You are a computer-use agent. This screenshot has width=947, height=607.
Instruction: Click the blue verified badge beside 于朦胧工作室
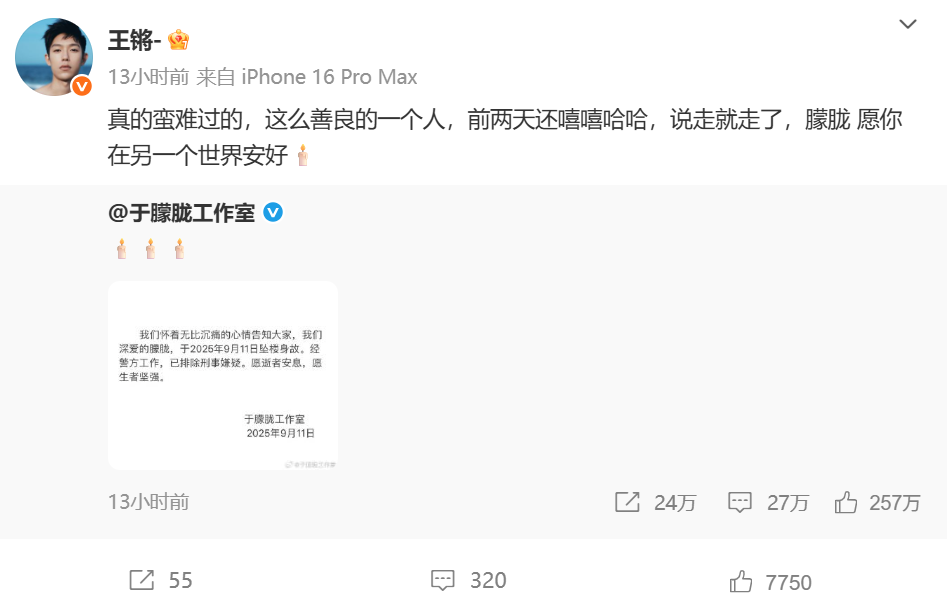click(273, 212)
